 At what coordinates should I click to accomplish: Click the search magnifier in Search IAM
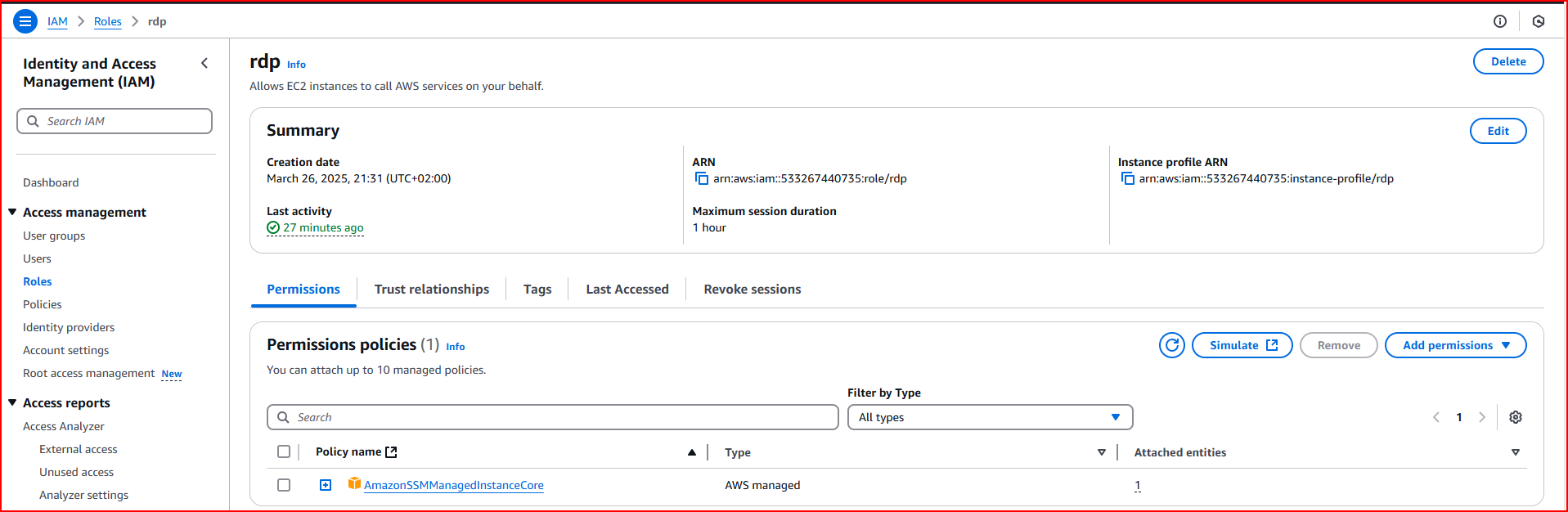pos(33,121)
